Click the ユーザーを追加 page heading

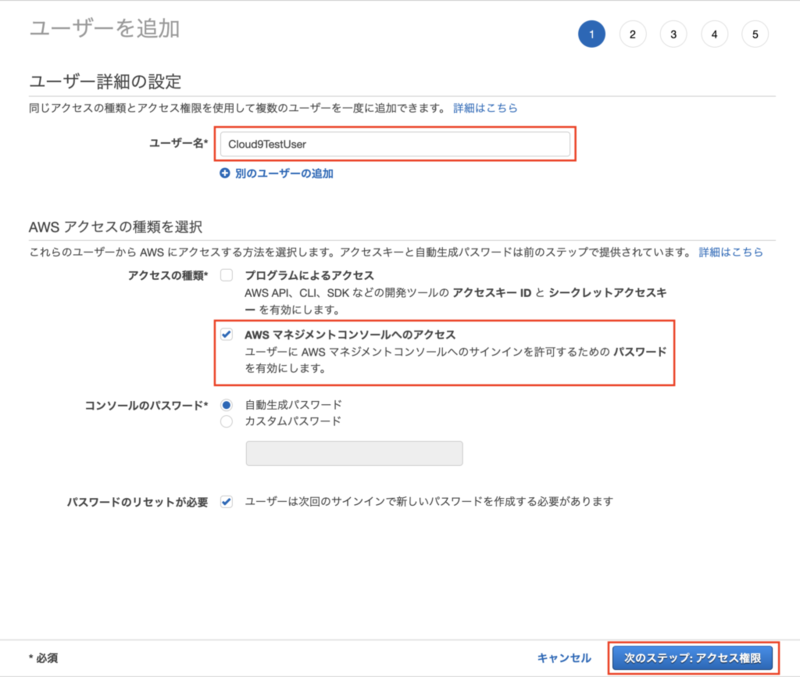click(x=105, y=29)
